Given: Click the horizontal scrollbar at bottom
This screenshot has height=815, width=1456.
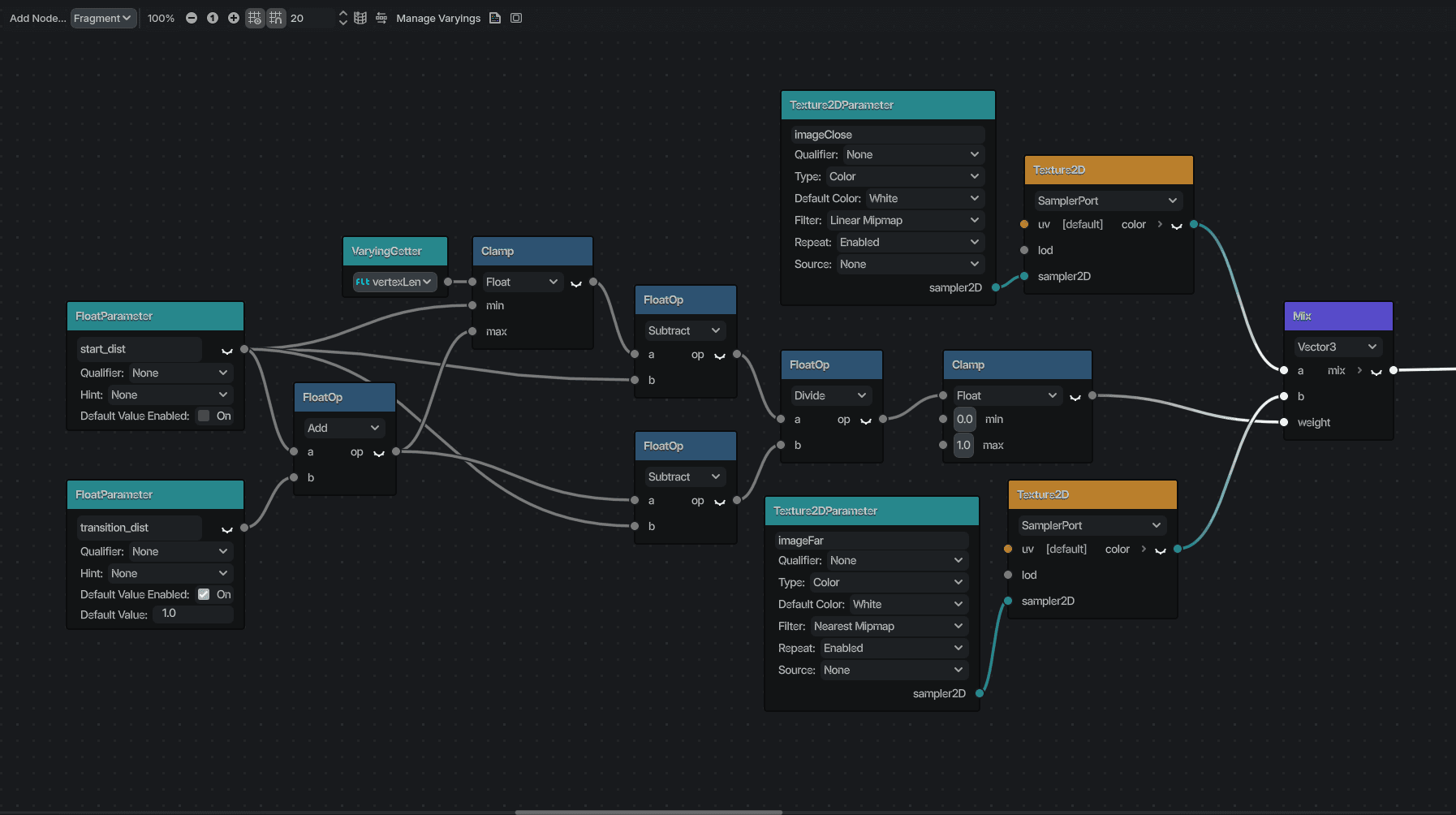Looking at the screenshot, I should click(648, 812).
